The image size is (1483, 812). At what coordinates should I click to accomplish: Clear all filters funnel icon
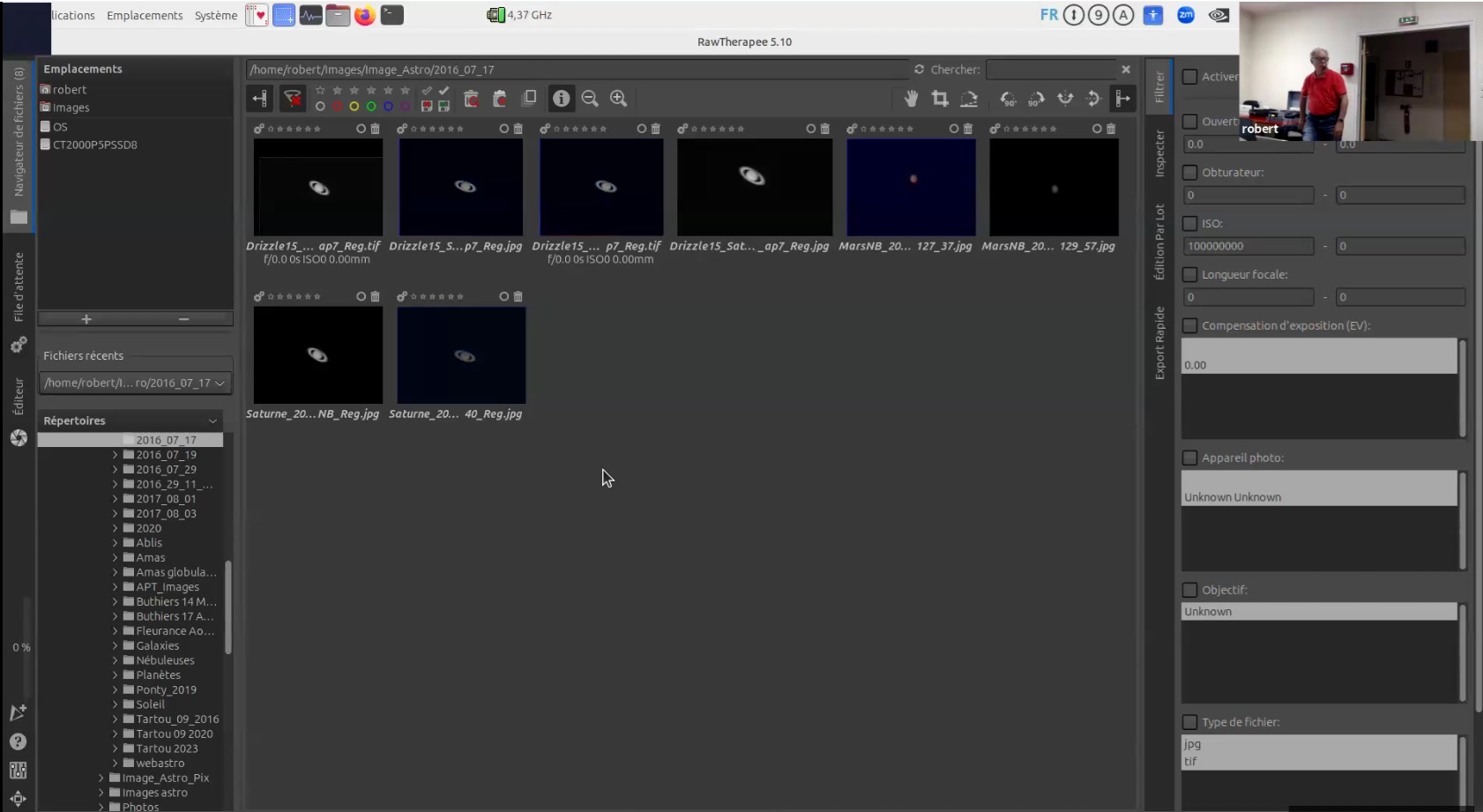[x=292, y=99]
